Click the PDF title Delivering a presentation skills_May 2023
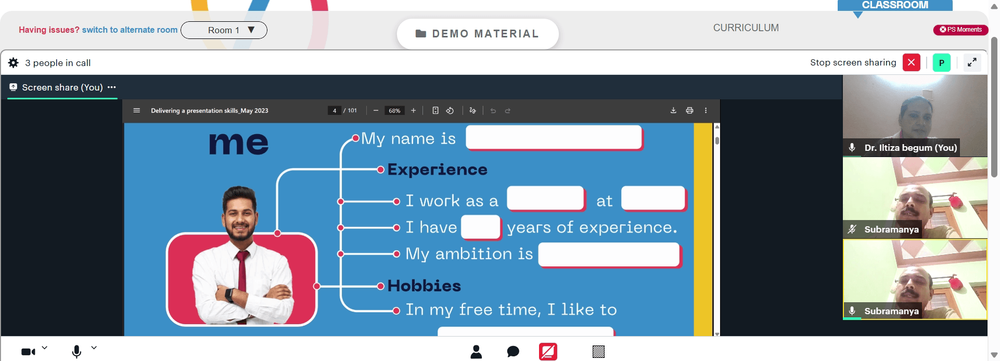This screenshot has width=1000, height=361. tap(209, 110)
